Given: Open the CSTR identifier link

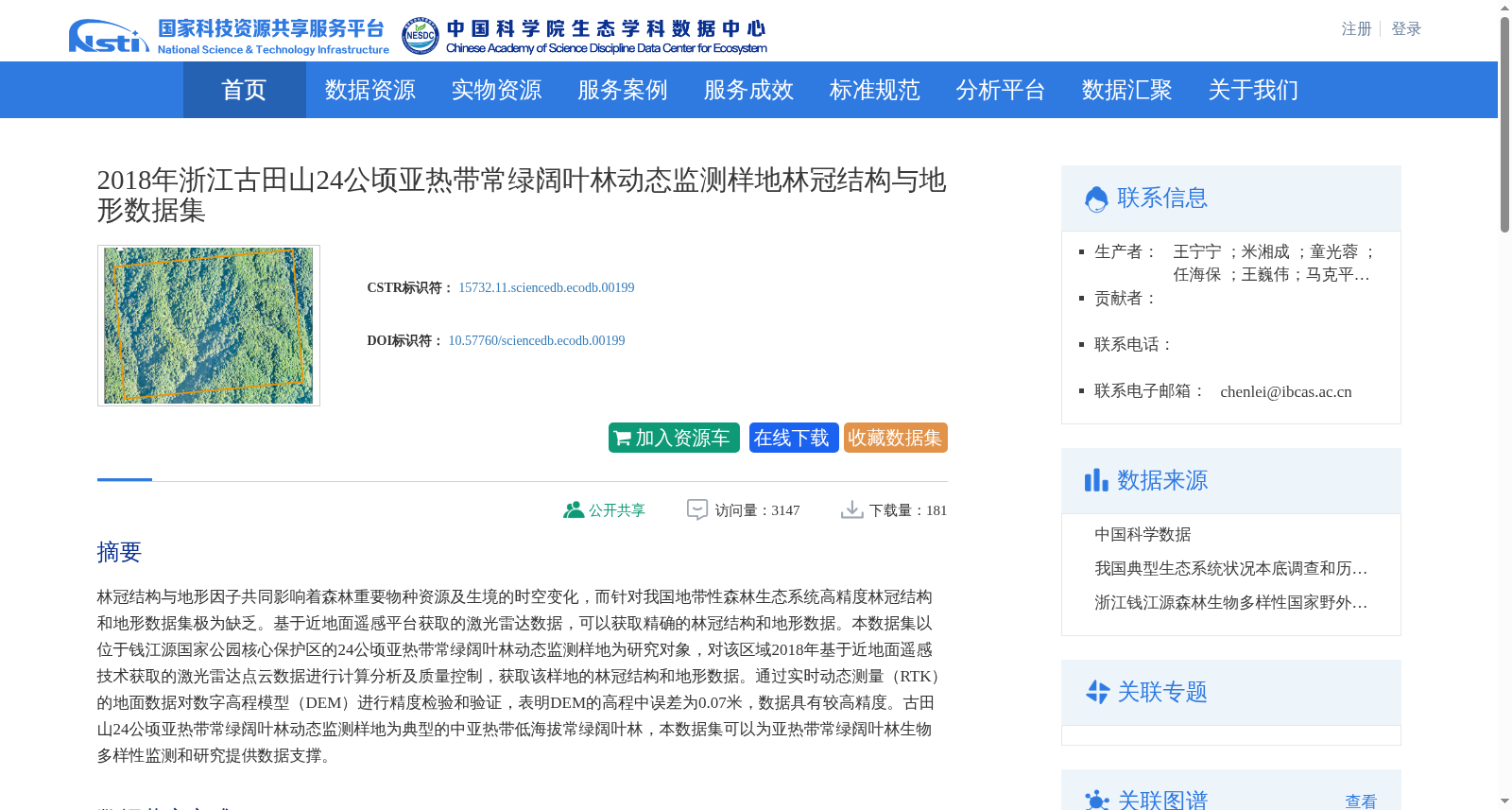Looking at the screenshot, I should coord(546,287).
